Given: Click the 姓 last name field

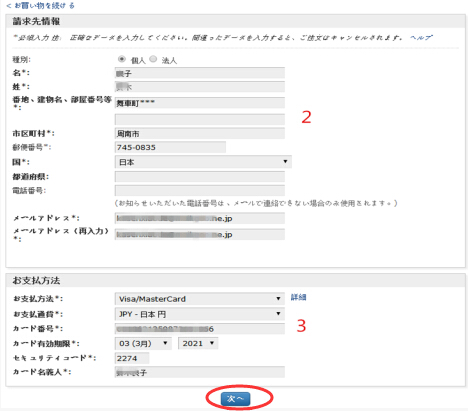Looking at the screenshot, I should (200, 87).
